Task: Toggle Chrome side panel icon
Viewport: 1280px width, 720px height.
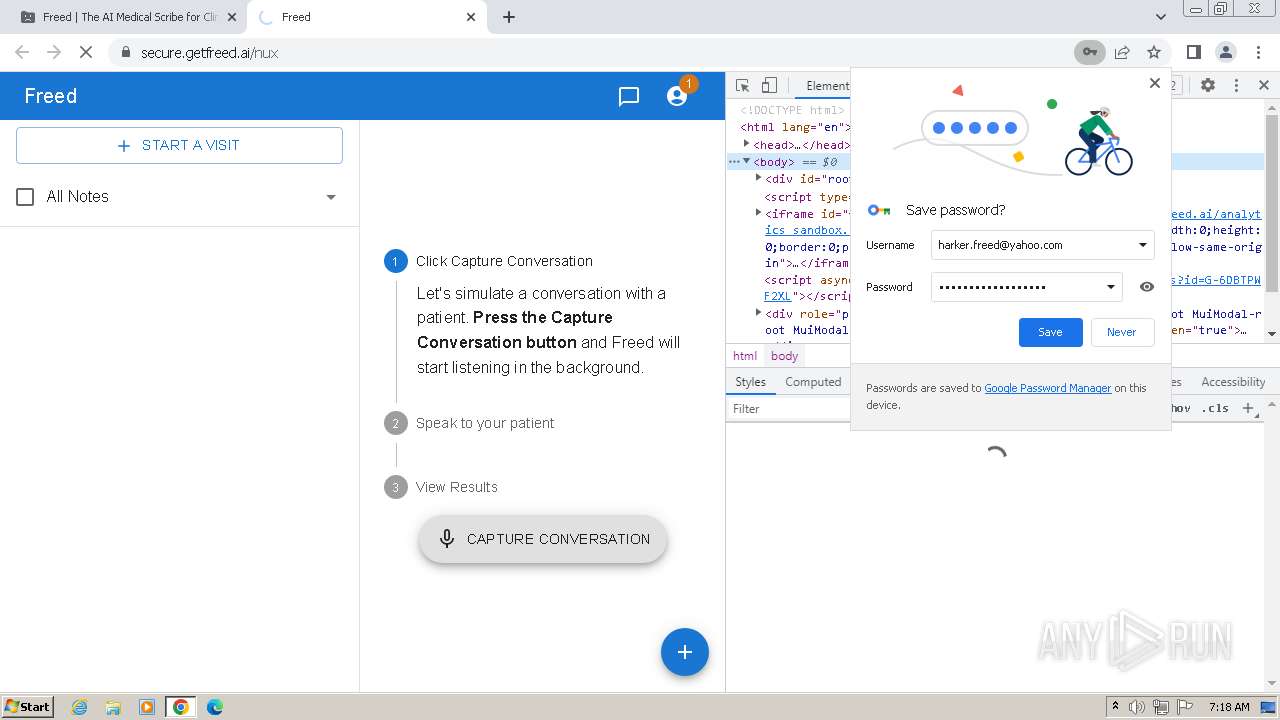Action: 1194,52
